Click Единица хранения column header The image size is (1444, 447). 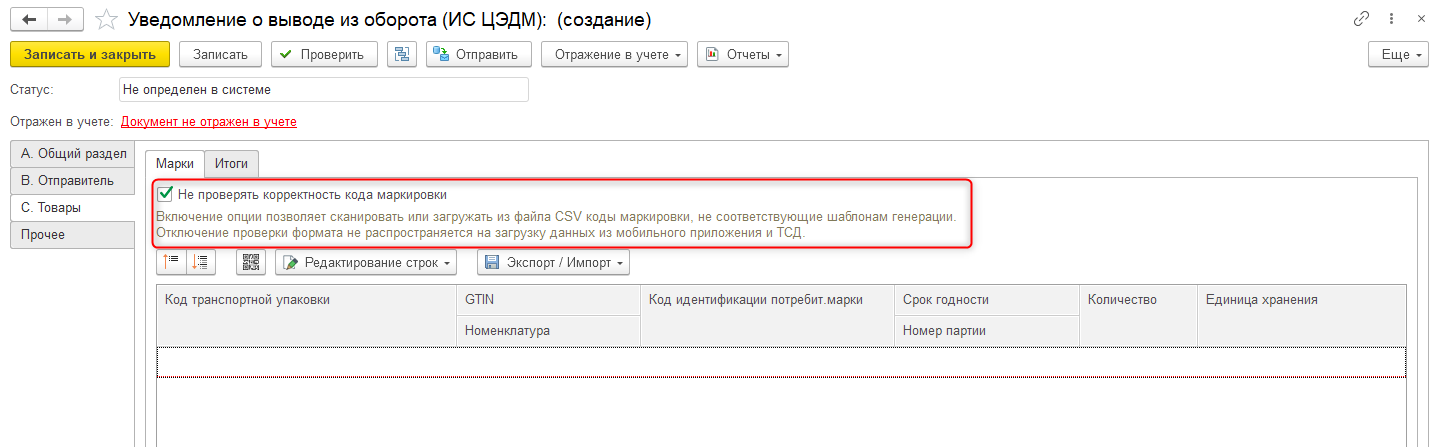[1301, 315]
